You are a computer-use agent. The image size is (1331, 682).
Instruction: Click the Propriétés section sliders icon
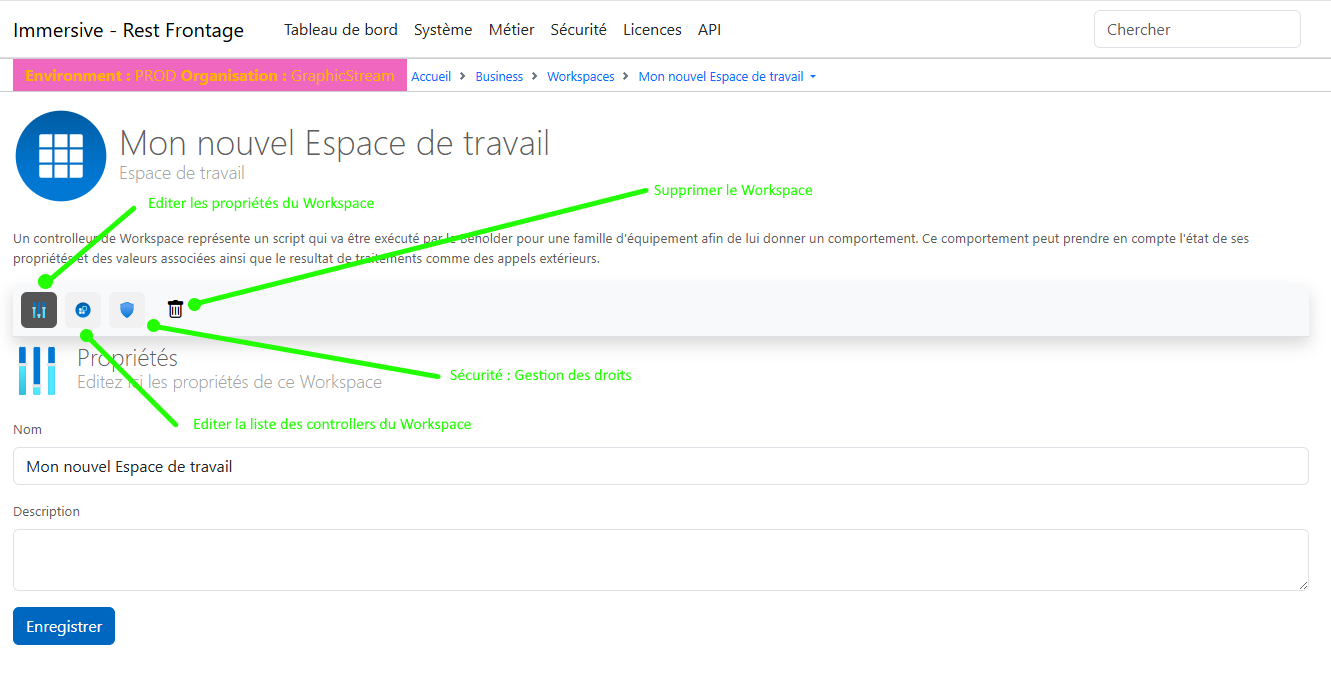37,371
